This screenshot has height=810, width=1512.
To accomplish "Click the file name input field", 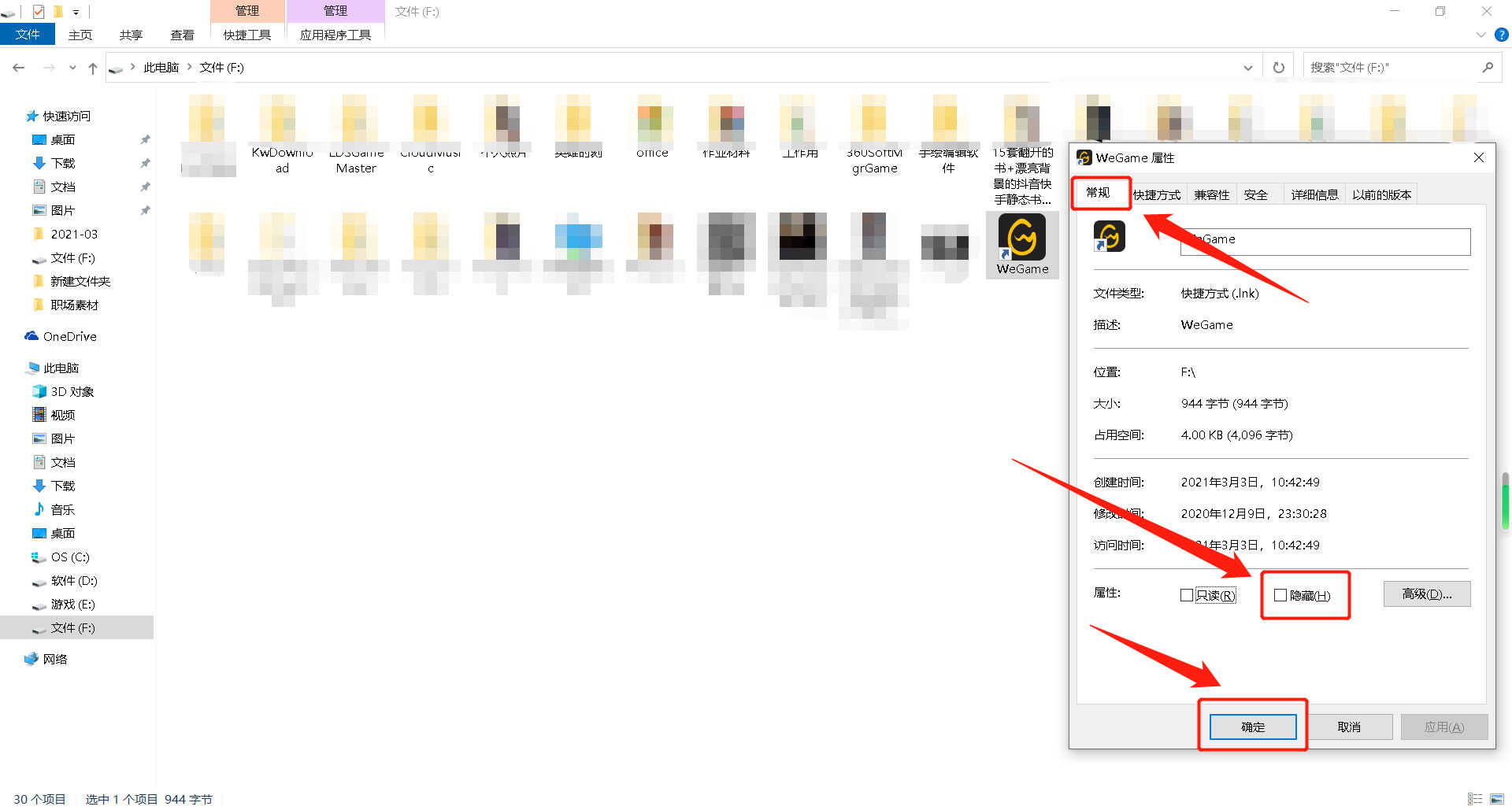I will point(1325,241).
